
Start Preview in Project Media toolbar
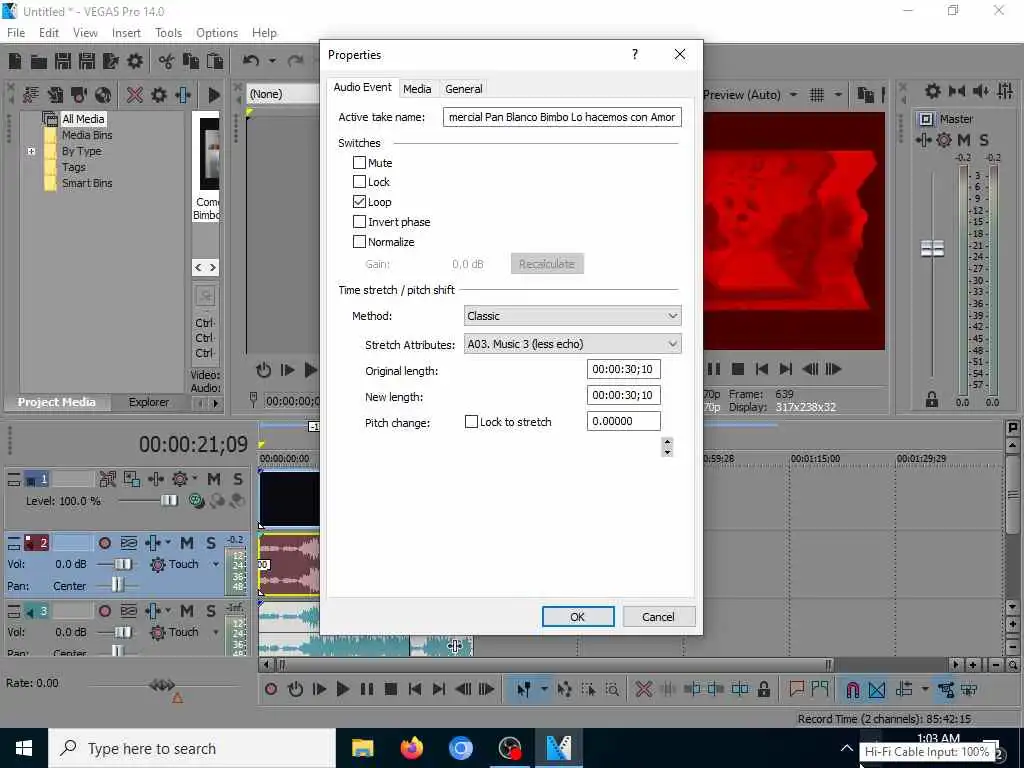(x=214, y=95)
